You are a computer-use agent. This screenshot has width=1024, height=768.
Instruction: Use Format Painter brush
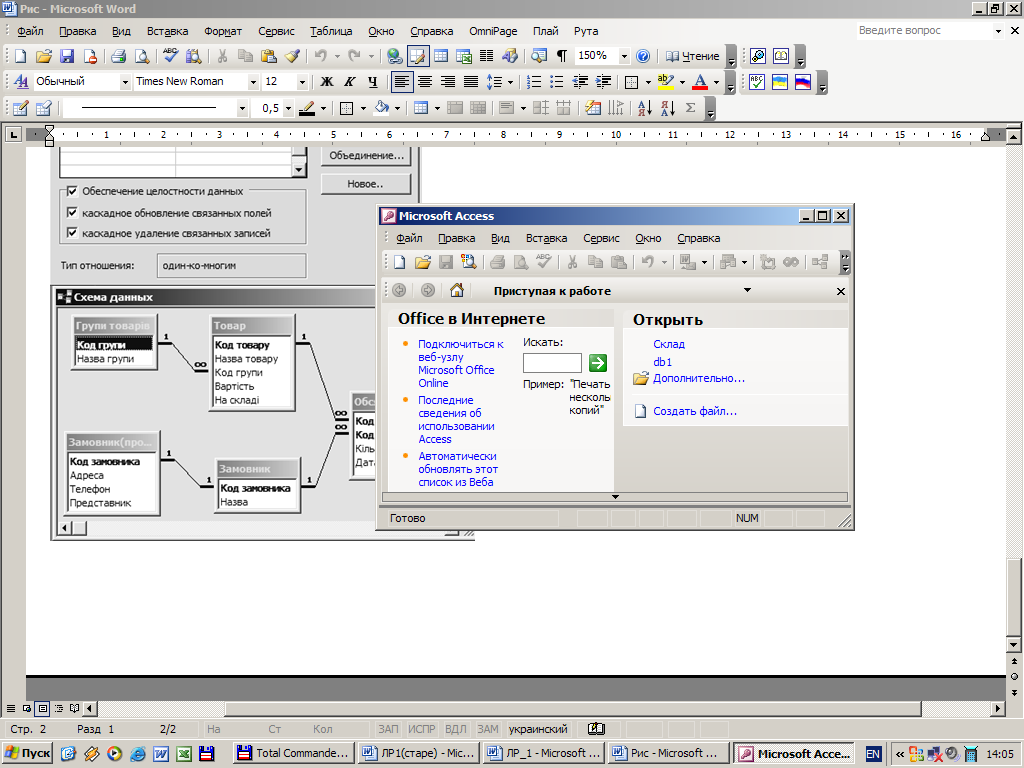[292, 56]
